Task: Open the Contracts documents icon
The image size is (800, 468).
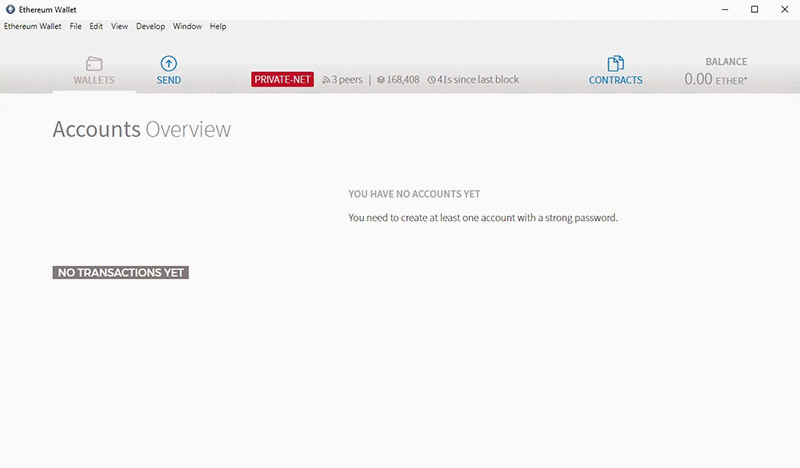Action: [615, 63]
